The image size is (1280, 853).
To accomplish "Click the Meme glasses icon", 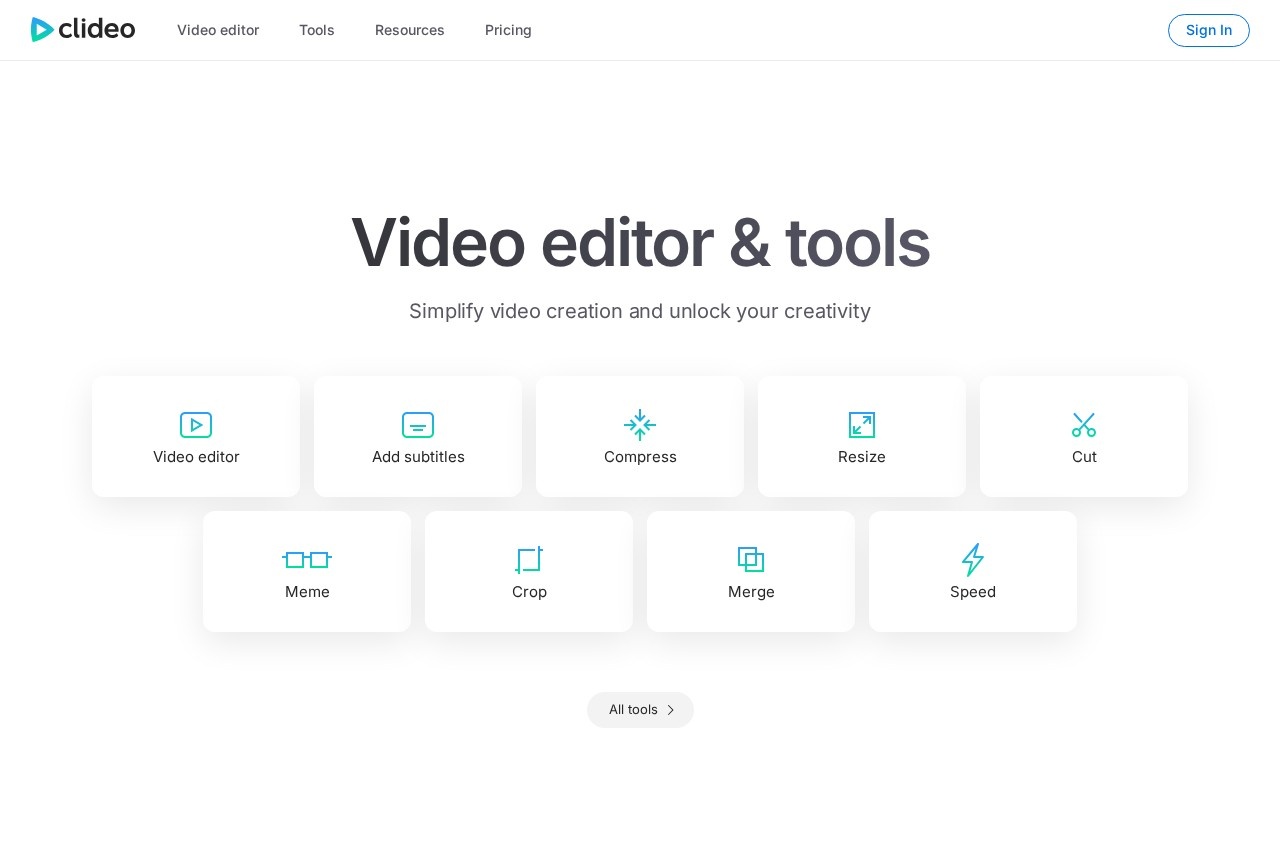I will click(307, 560).
